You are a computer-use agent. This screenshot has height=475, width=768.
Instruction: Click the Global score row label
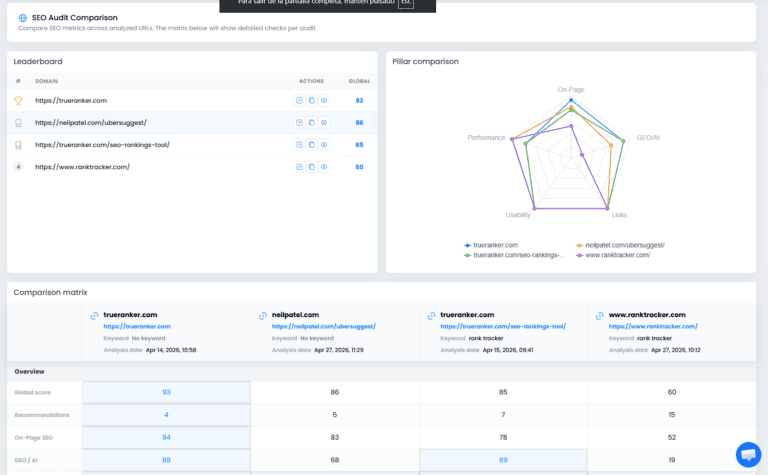tap(32, 392)
